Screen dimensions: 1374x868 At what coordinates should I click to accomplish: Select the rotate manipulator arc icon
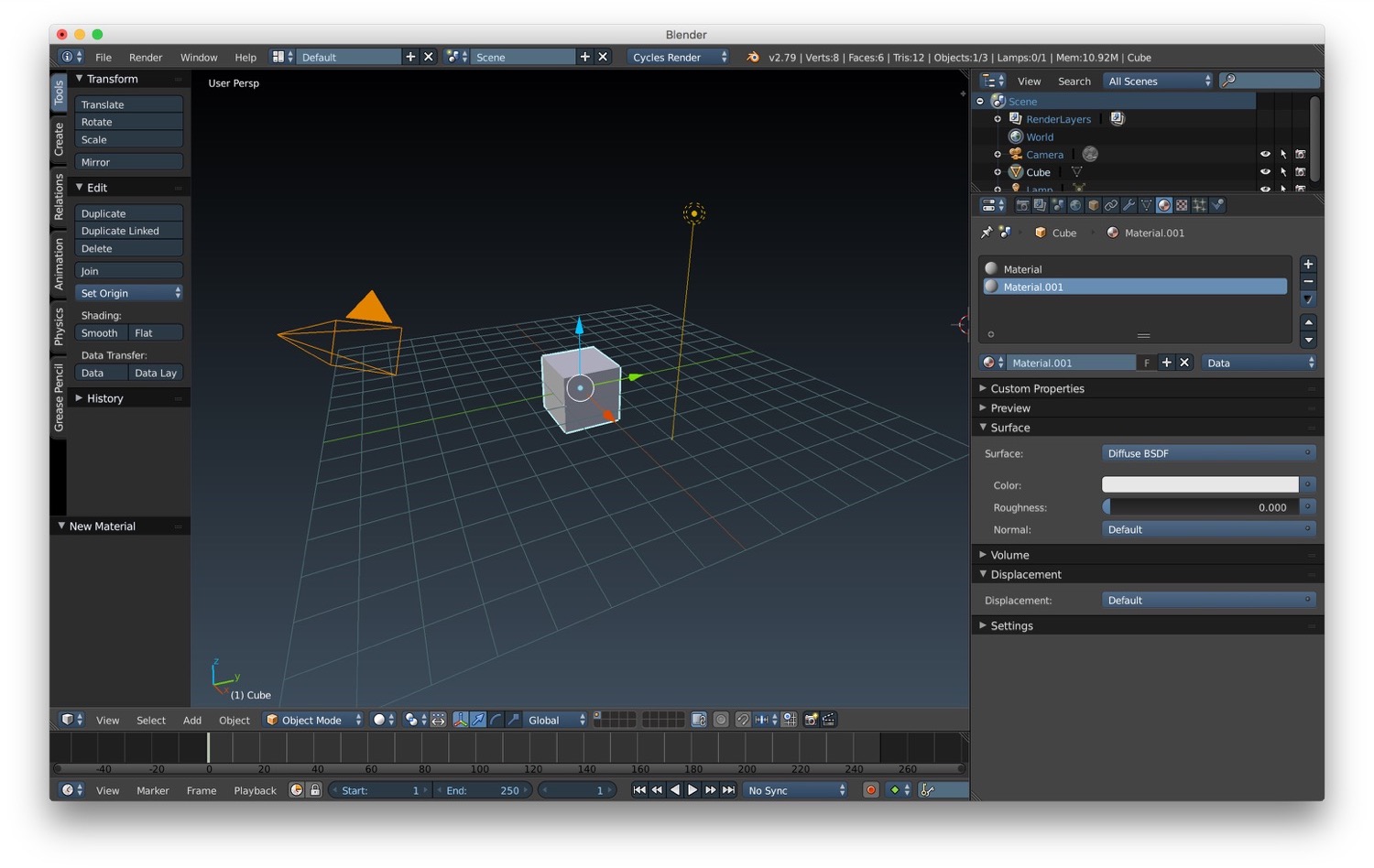tap(496, 720)
